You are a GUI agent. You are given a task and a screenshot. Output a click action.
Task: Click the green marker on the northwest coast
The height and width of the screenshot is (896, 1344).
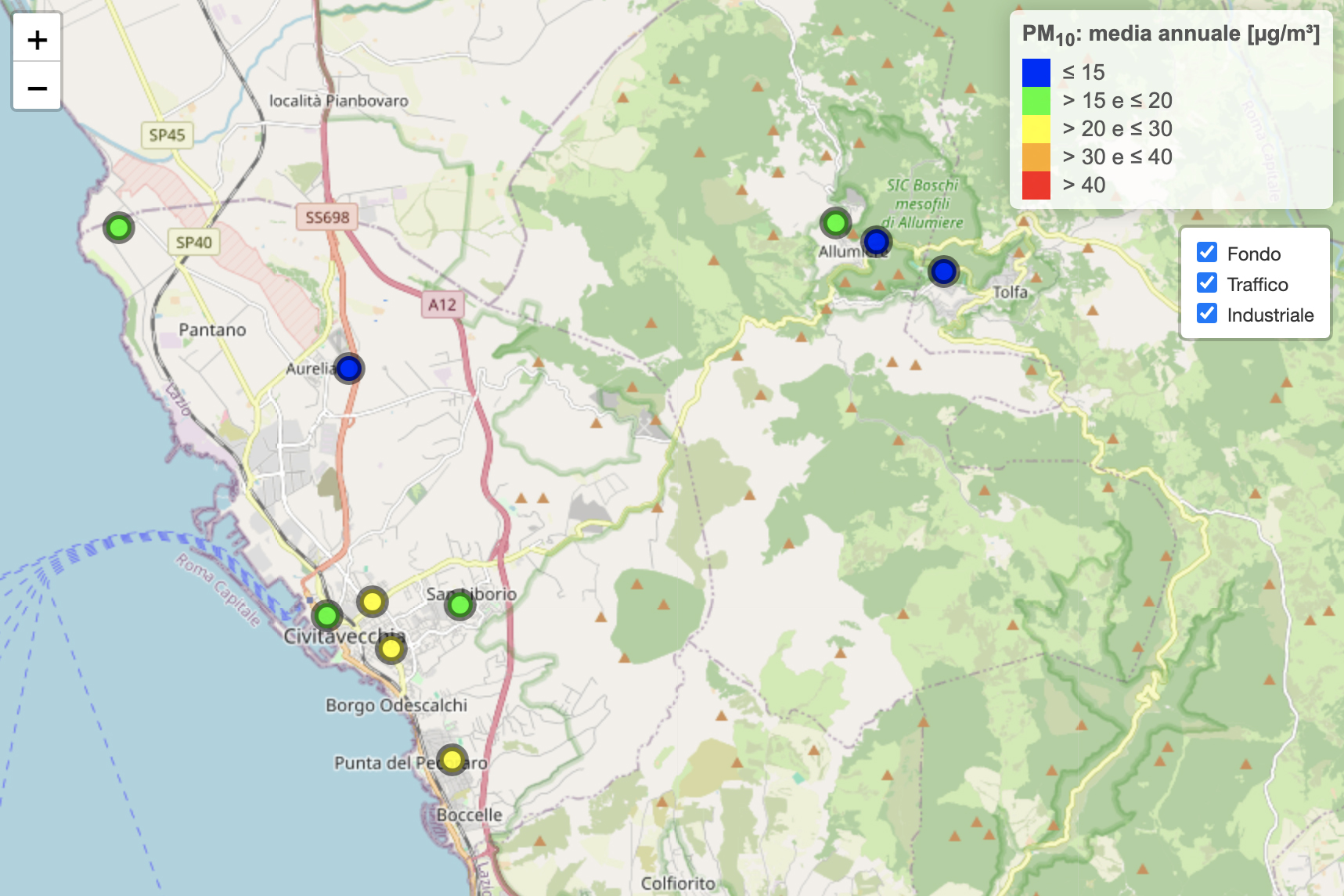(118, 228)
